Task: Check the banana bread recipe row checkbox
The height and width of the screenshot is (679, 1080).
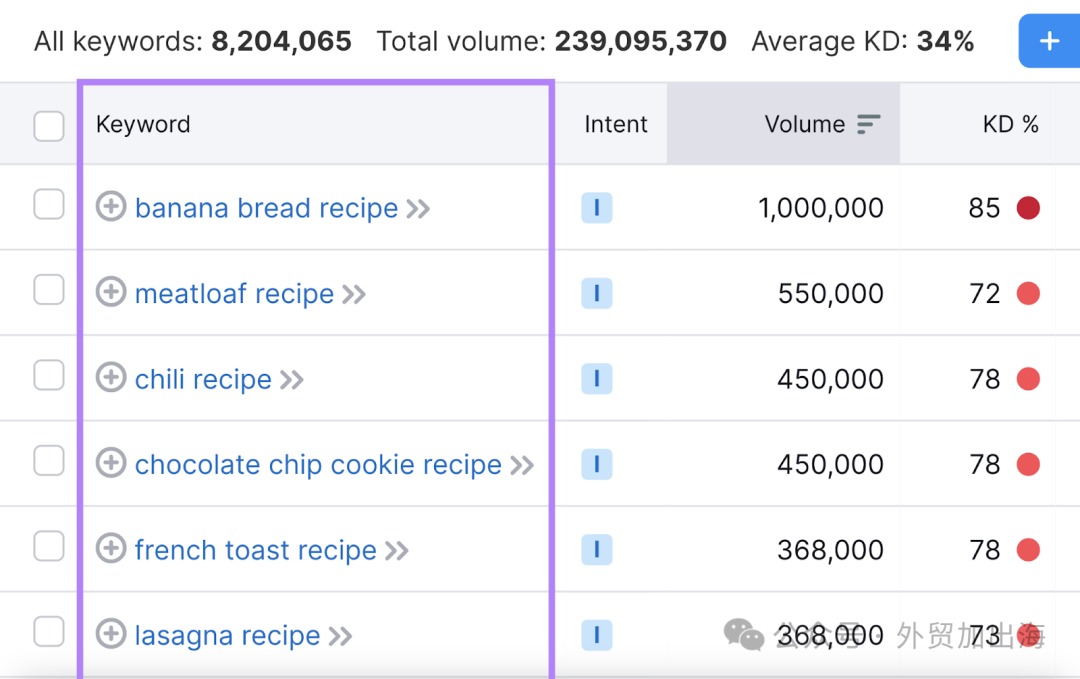Action: pos(49,205)
